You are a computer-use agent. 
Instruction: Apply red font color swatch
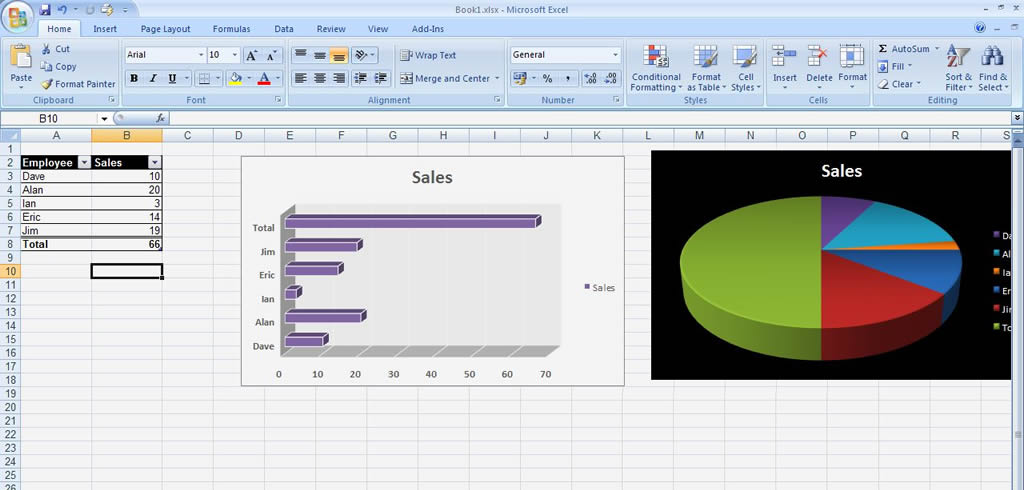[264, 78]
